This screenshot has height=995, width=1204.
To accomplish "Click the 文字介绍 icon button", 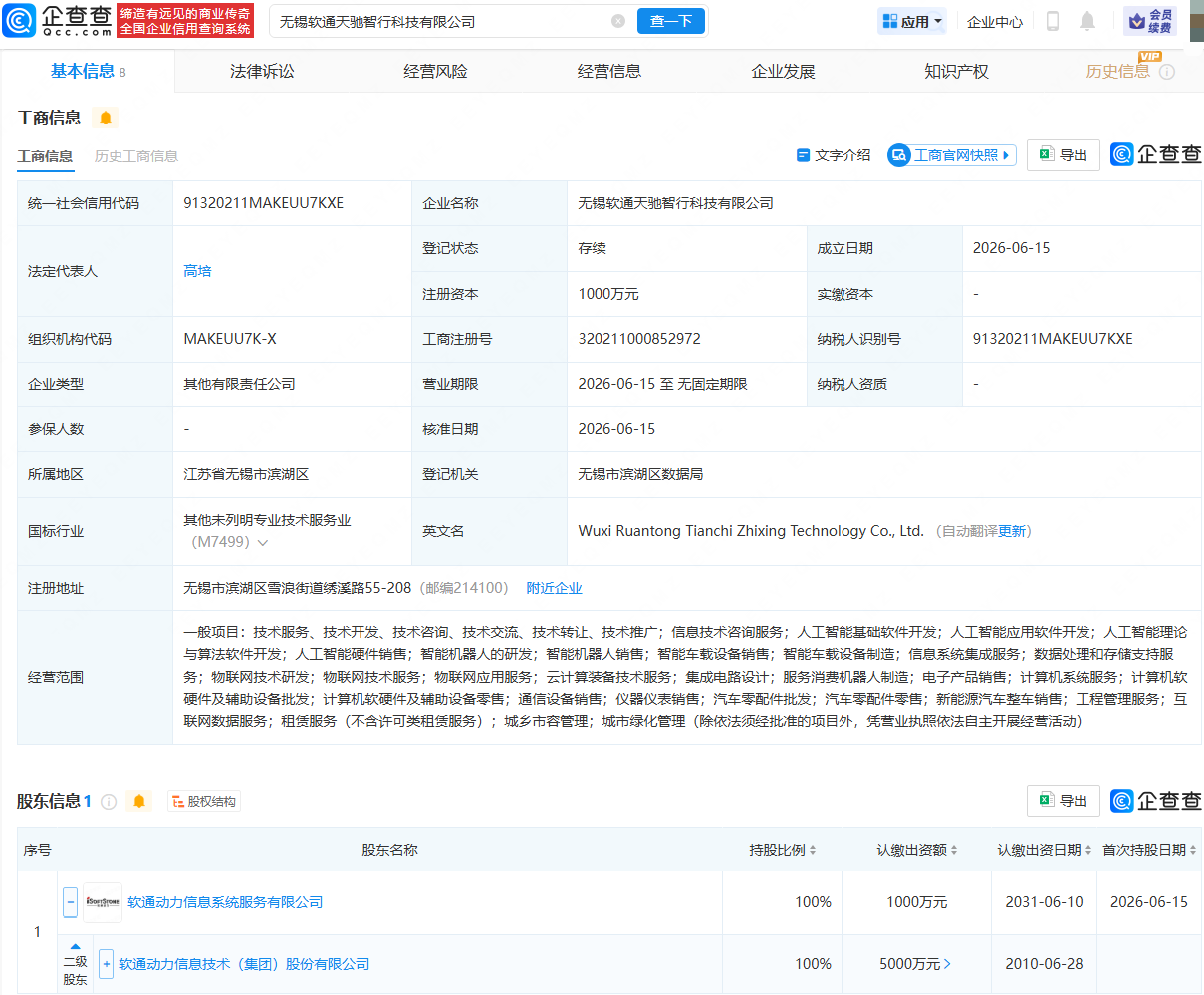I will [x=834, y=155].
